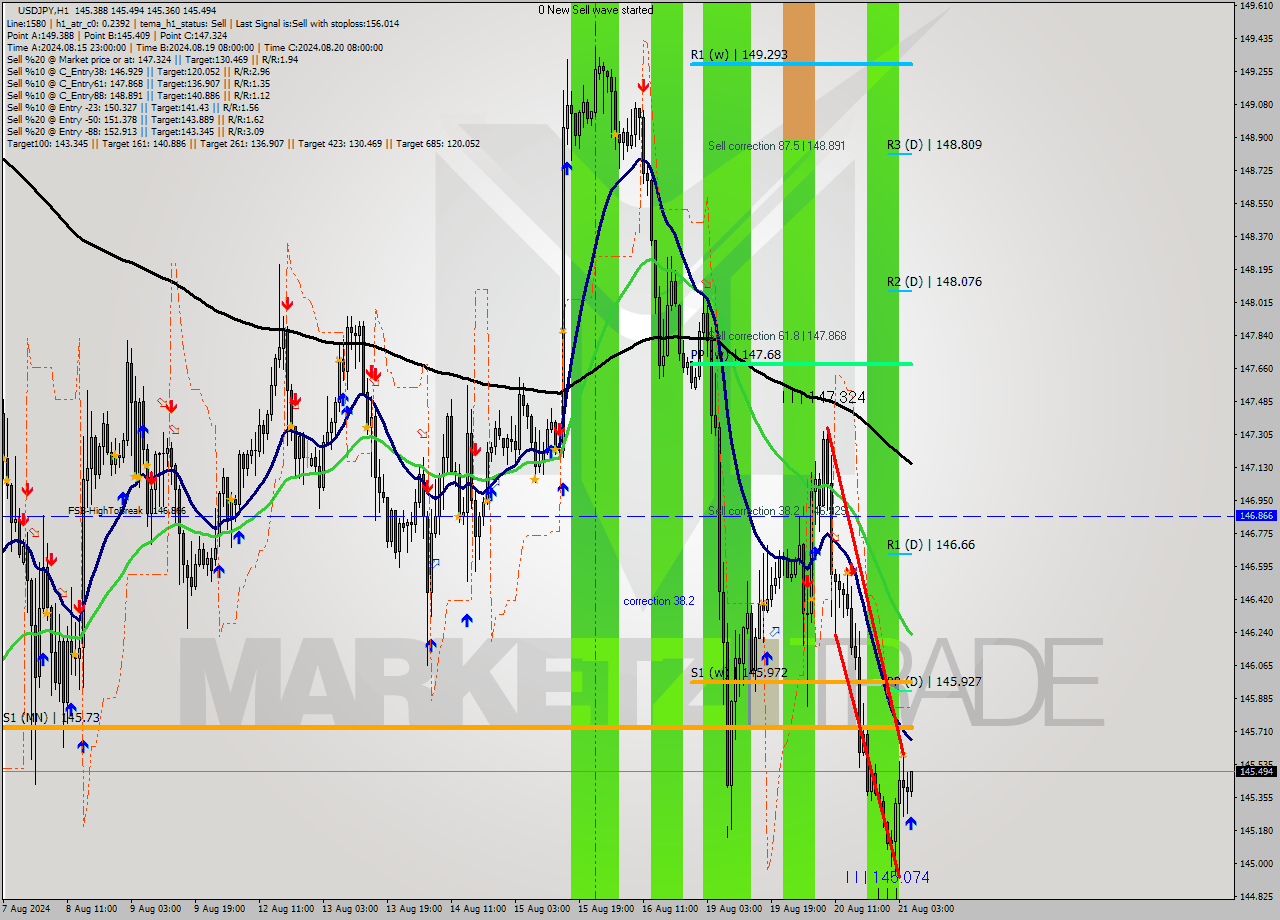This screenshot has width=1280, height=920.
Task: Click the 7 Aug 2024 date on the time axis
Action: coord(27,909)
